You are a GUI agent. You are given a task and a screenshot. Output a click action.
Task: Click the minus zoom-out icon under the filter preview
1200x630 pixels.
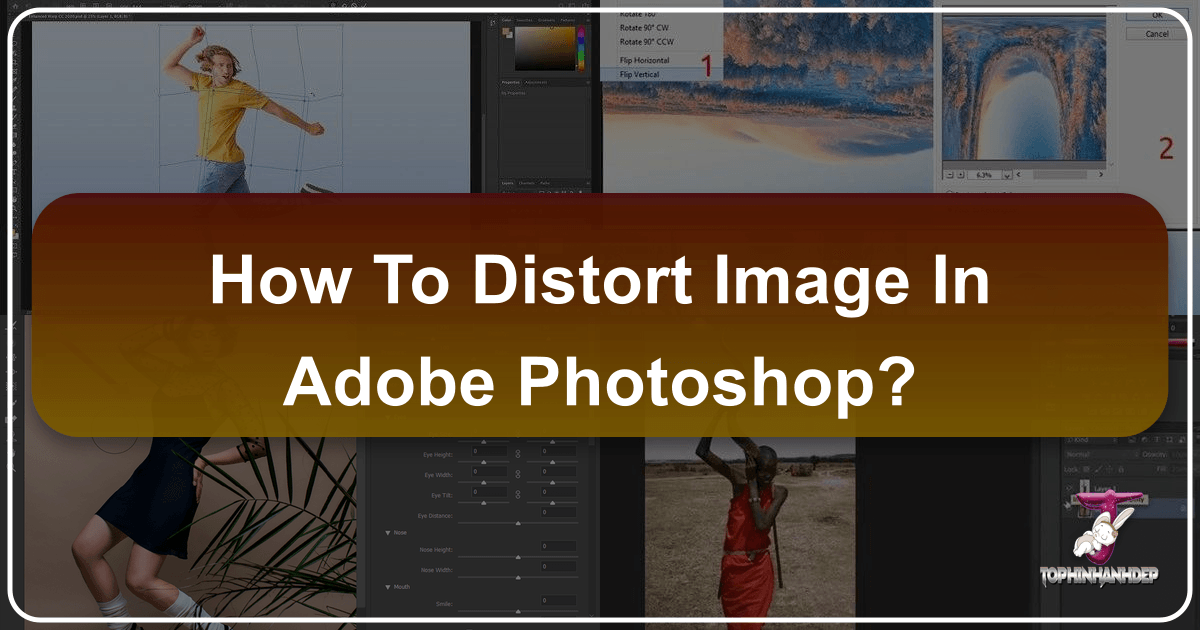(951, 174)
